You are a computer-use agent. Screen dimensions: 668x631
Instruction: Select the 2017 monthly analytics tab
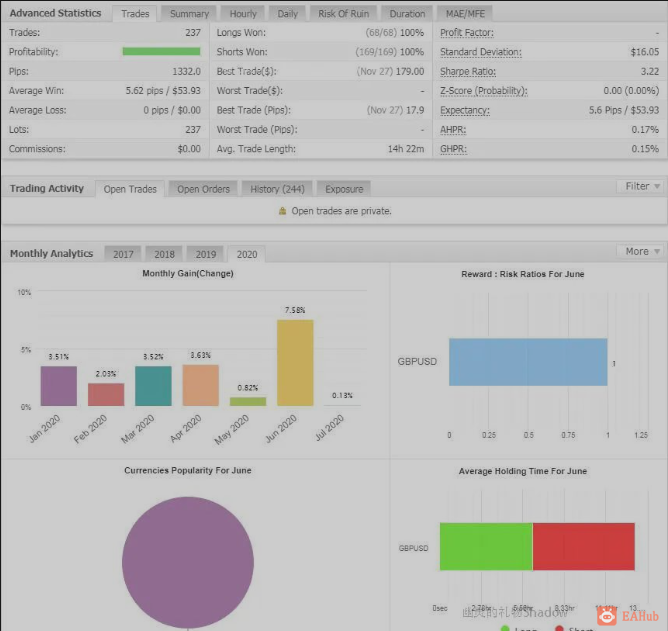pyautogui.click(x=123, y=254)
